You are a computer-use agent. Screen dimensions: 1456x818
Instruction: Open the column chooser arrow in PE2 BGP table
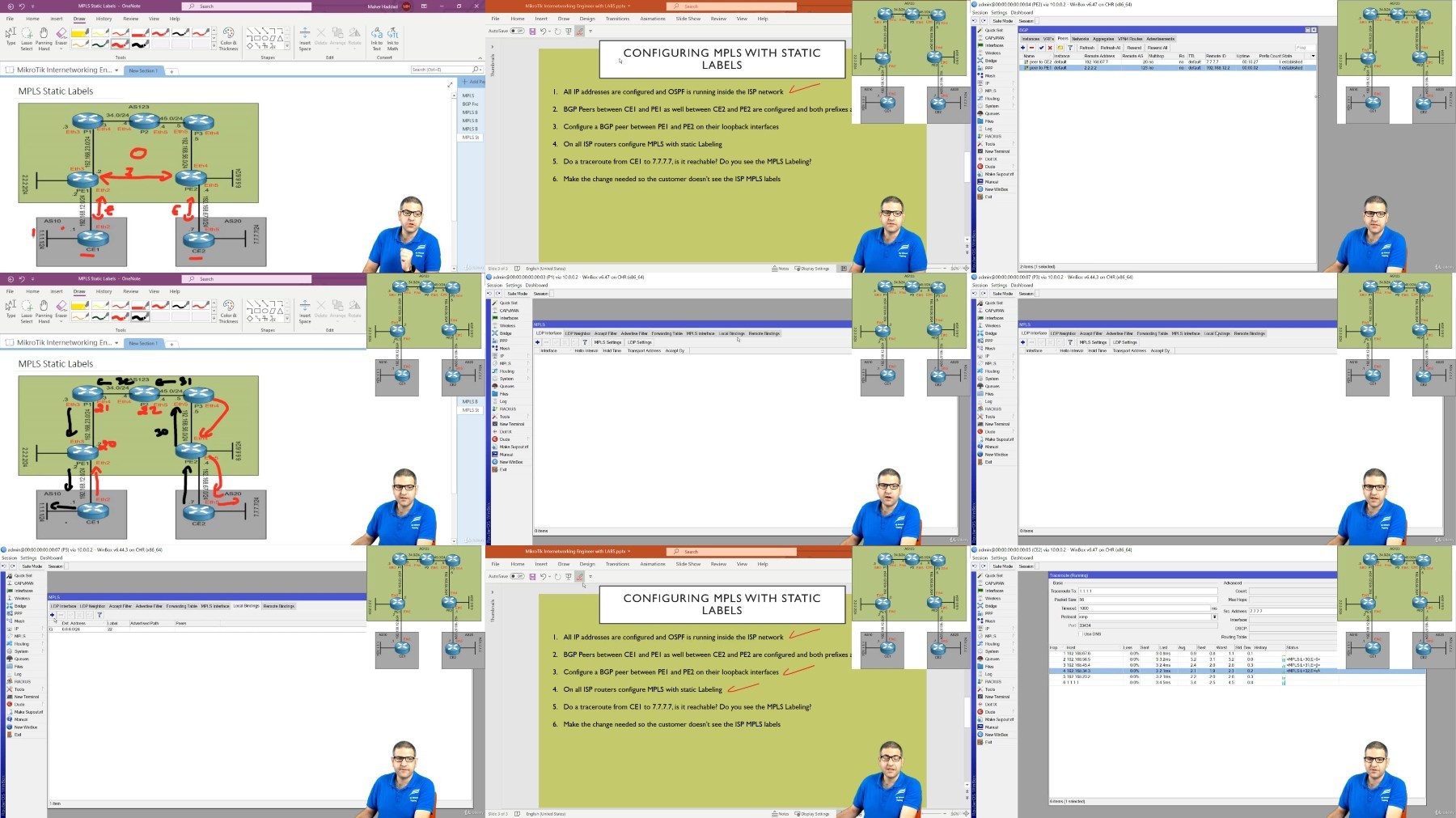(1313, 56)
